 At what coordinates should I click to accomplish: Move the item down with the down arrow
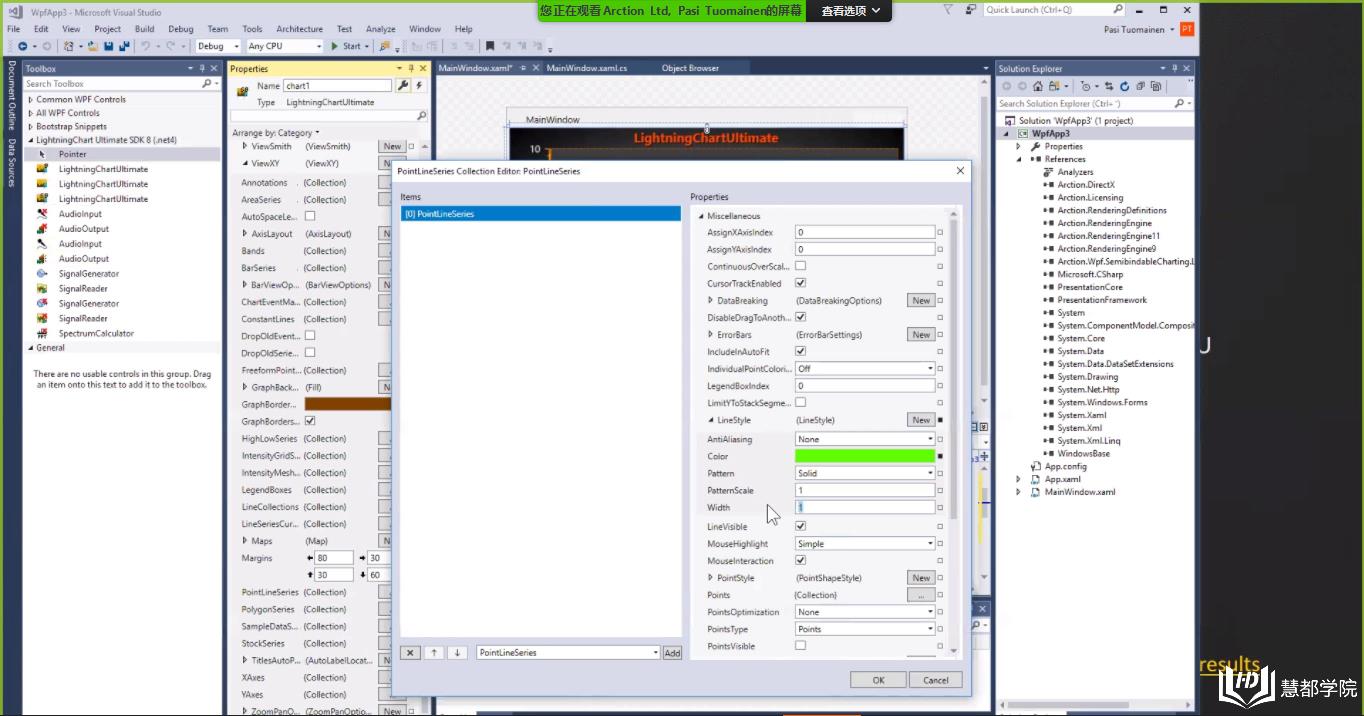(458, 653)
